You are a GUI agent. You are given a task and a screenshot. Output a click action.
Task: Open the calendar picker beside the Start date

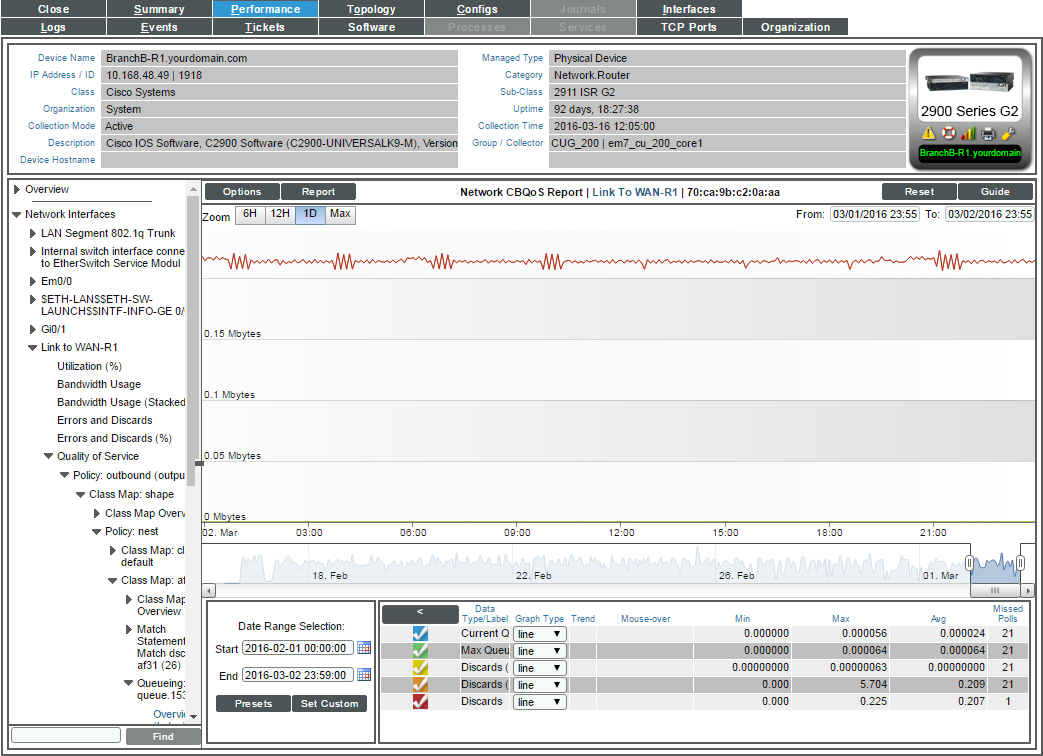(x=364, y=648)
